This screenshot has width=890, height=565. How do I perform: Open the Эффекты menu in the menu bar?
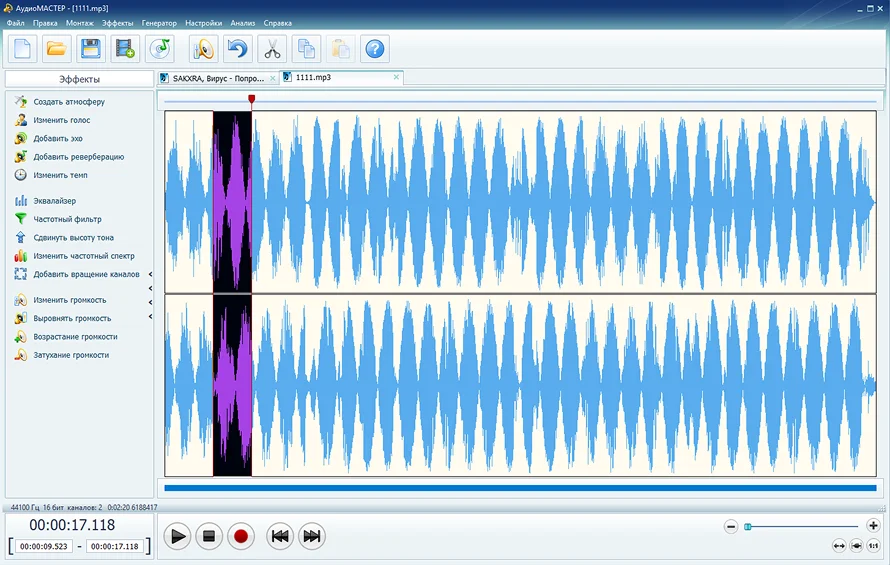117,22
